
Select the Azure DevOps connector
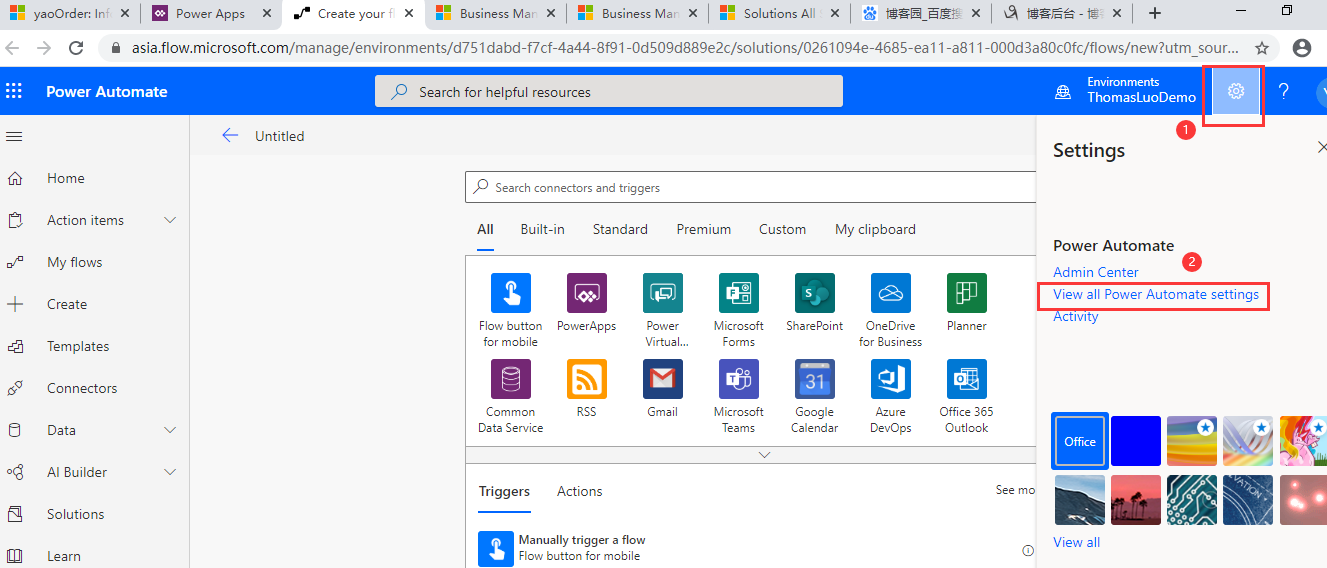coord(890,379)
